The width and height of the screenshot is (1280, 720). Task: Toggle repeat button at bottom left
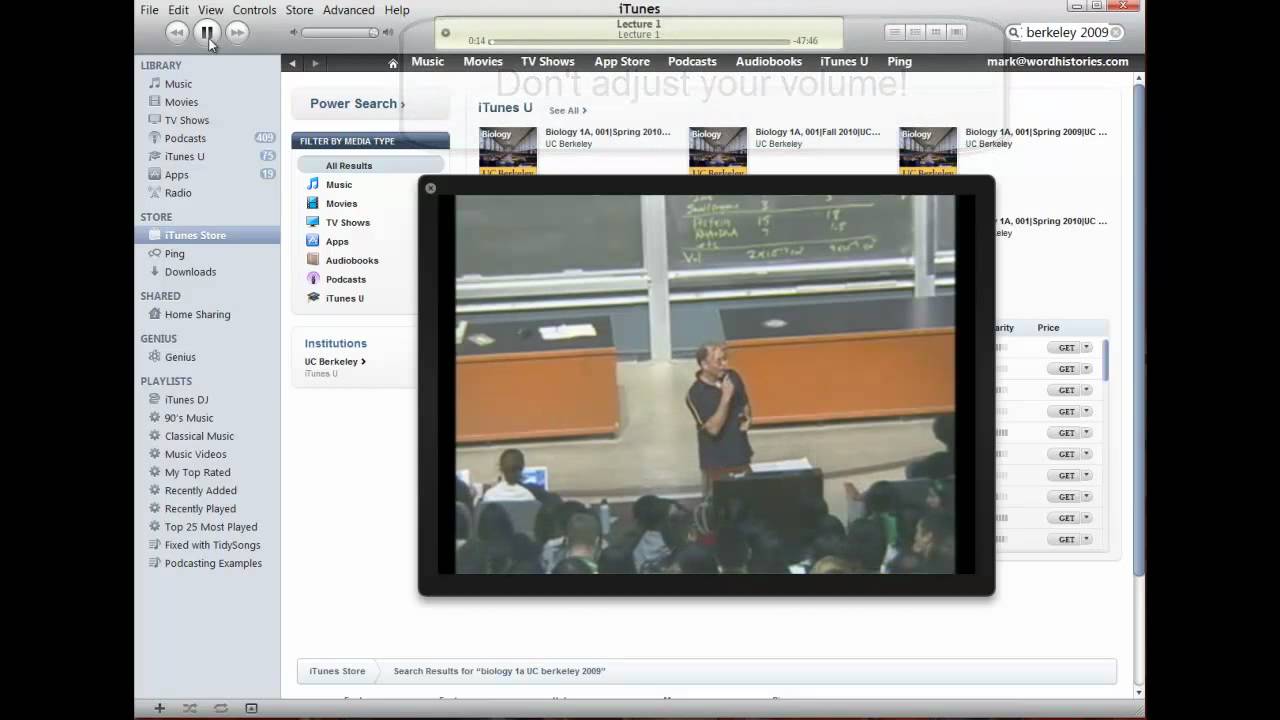(221, 708)
